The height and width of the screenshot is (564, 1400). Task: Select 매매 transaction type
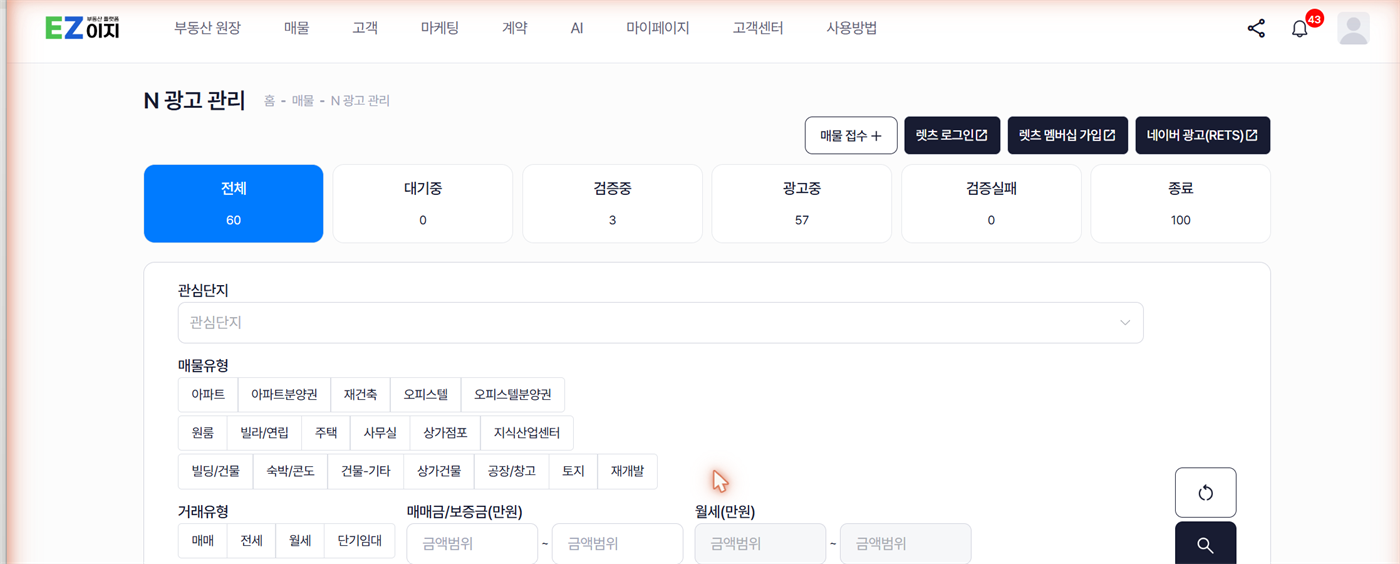pos(202,541)
